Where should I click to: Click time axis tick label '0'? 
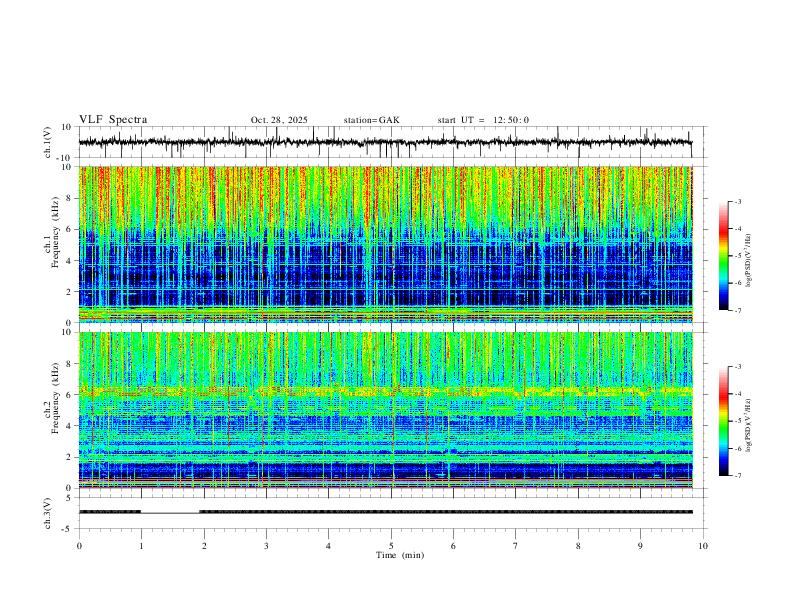point(79,546)
